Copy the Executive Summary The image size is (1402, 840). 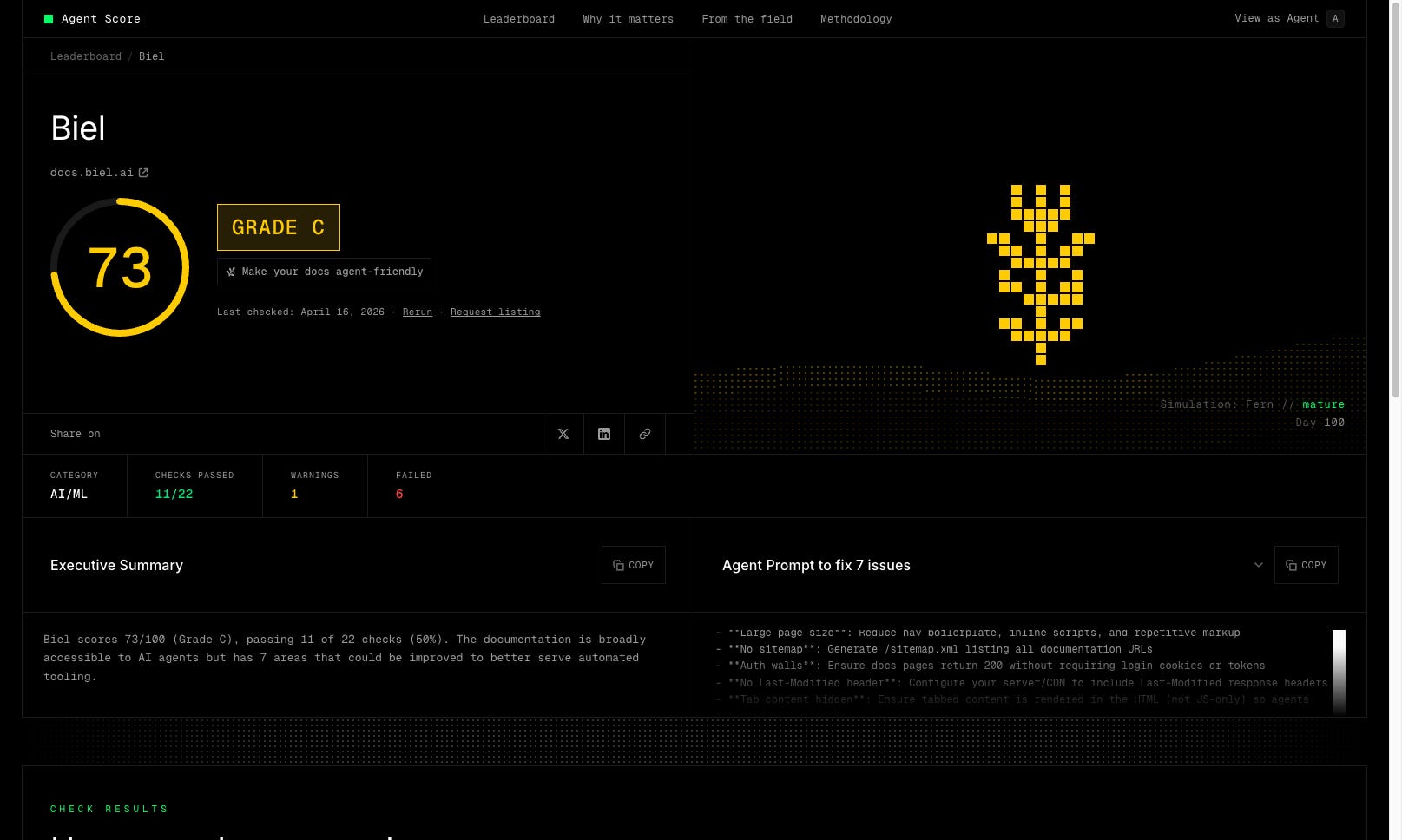[634, 565]
